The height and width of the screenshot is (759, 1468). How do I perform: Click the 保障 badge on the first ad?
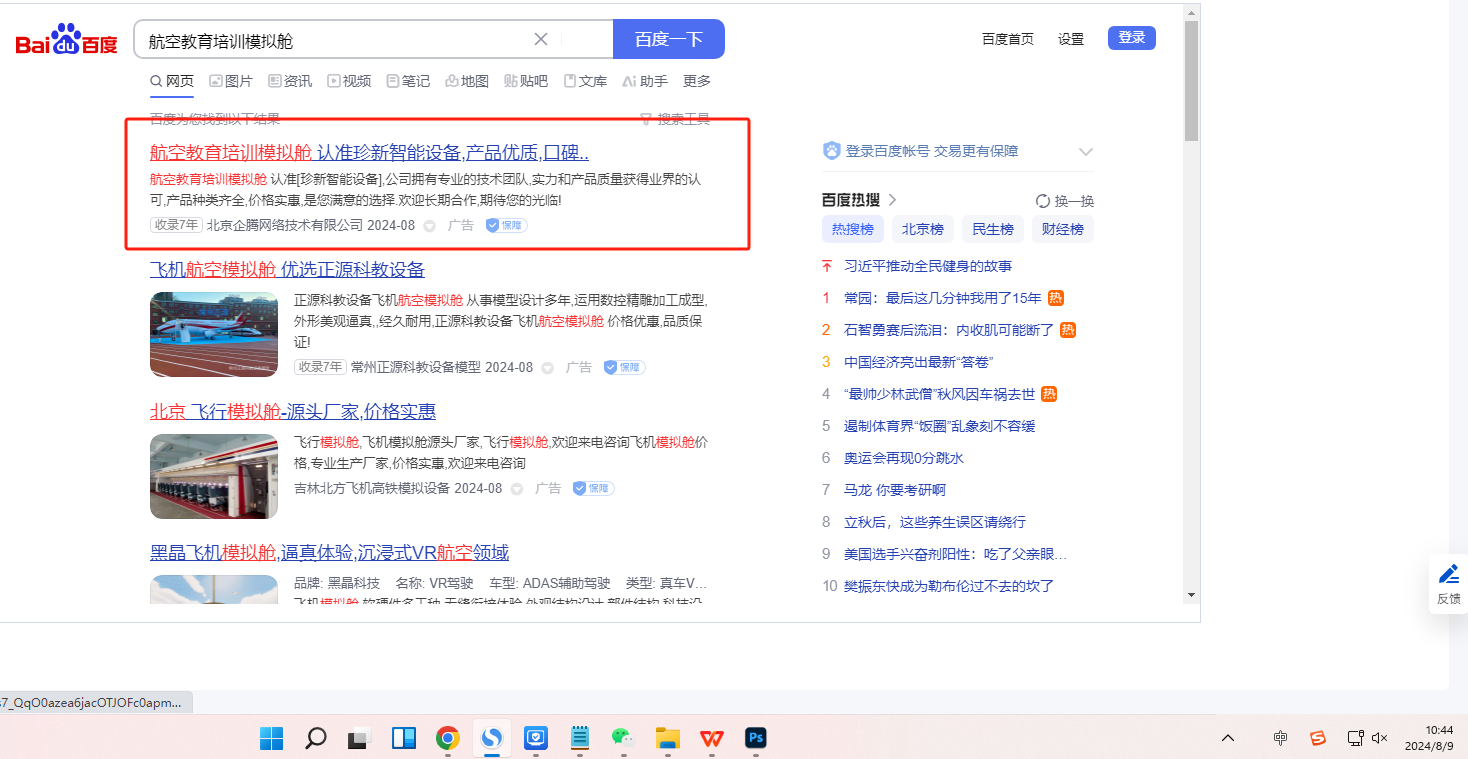(x=506, y=225)
